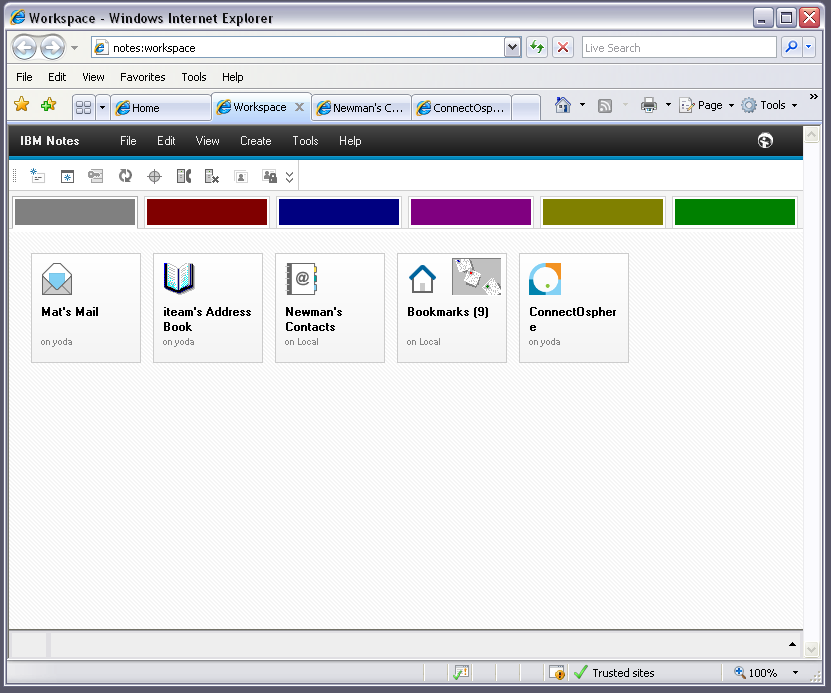This screenshot has width=831, height=693.
Task: Open the Favorites menu in IE menu bar
Action: pos(142,77)
